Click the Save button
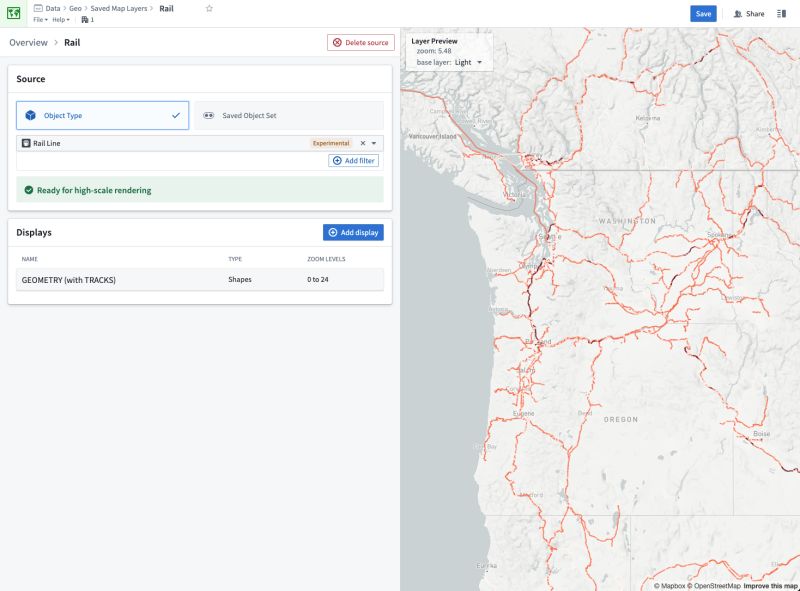Image resolution: width=800 pixels, height=591 pixels. click(703, 13)
